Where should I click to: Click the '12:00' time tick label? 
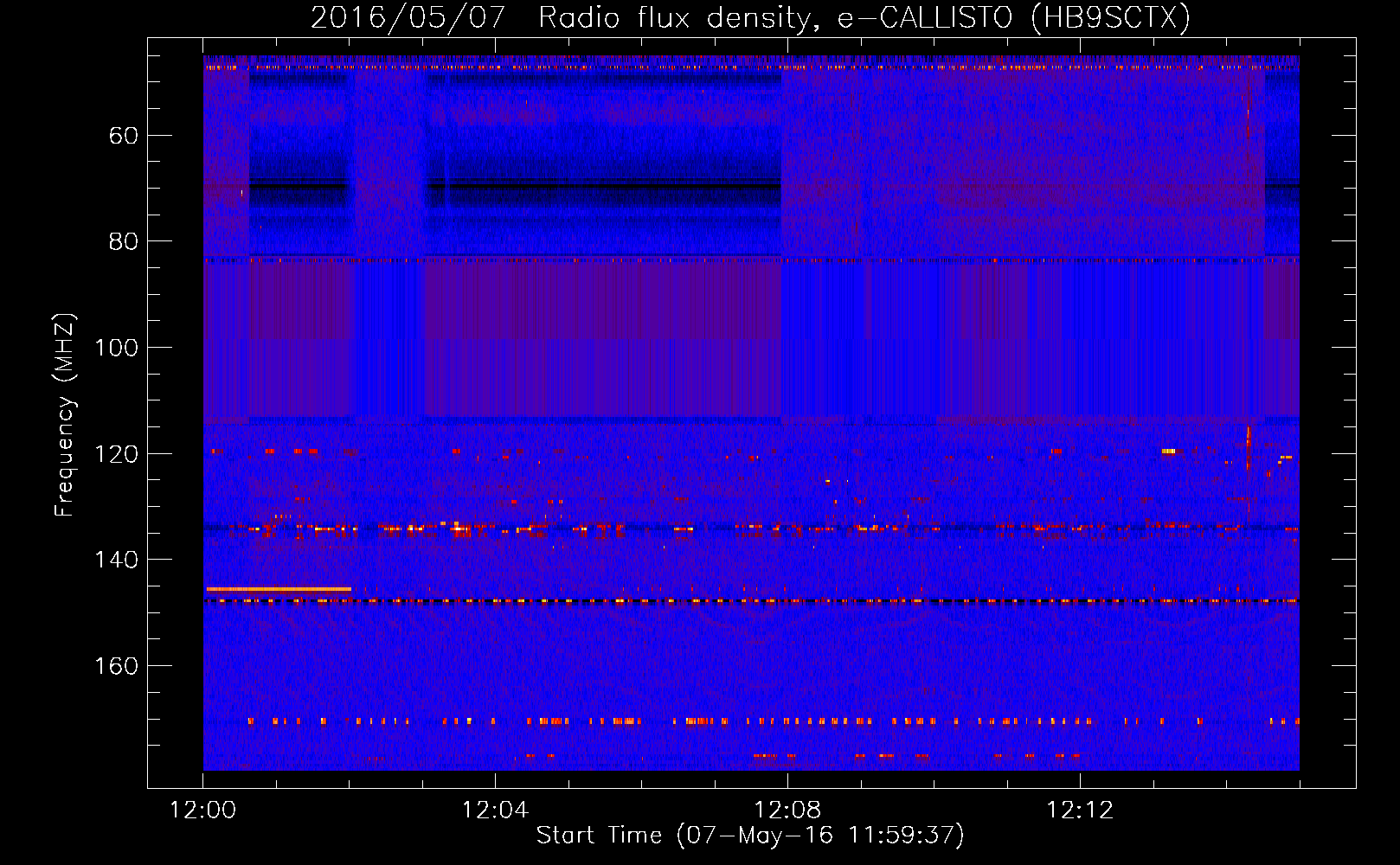[203, 811]
